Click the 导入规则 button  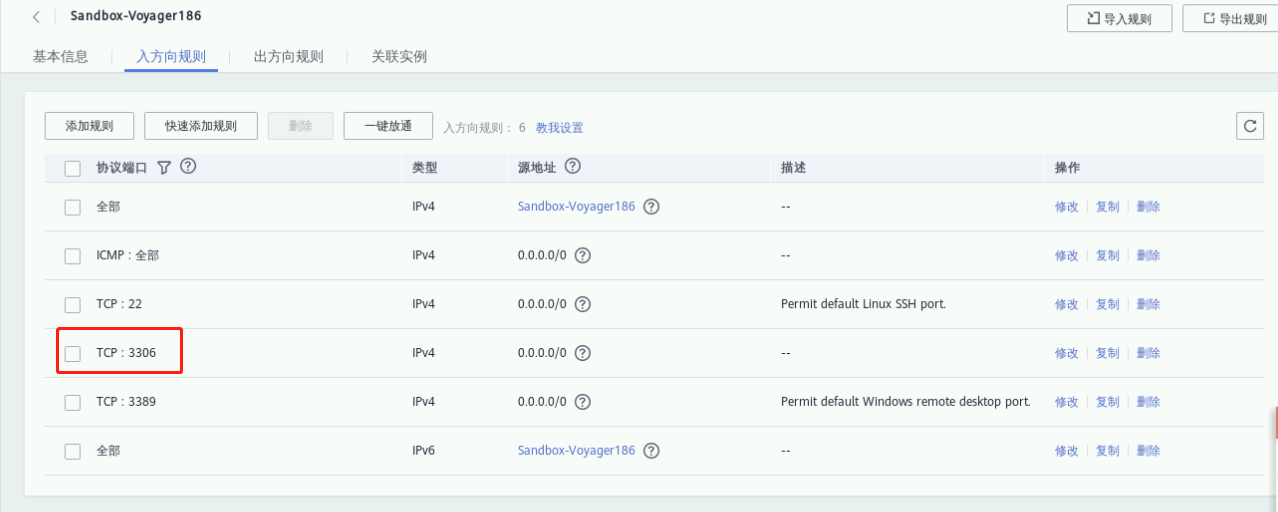(x=1119, y=19)
